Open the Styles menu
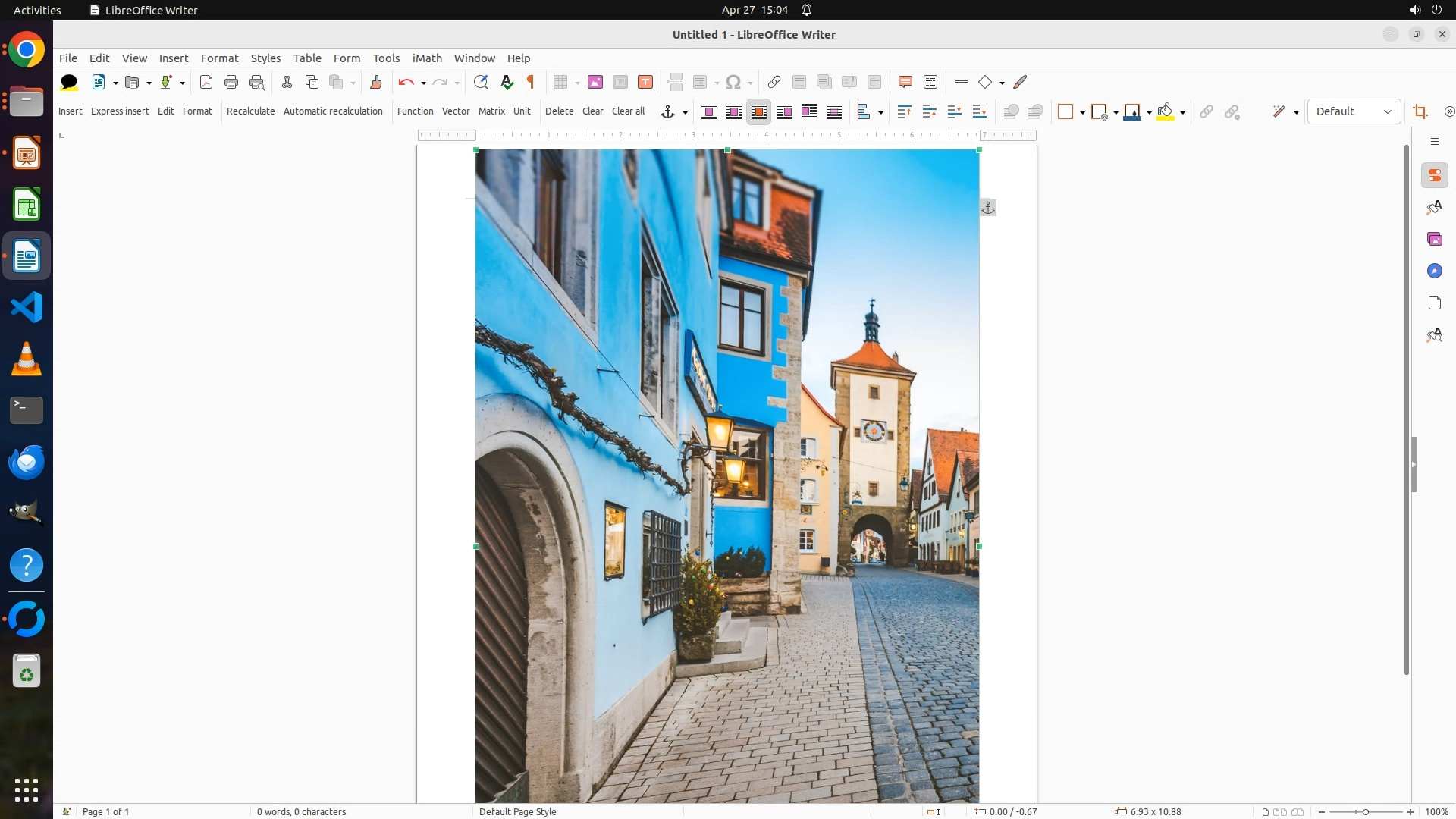Screen dimensions: 1456x819 [265, 58]
